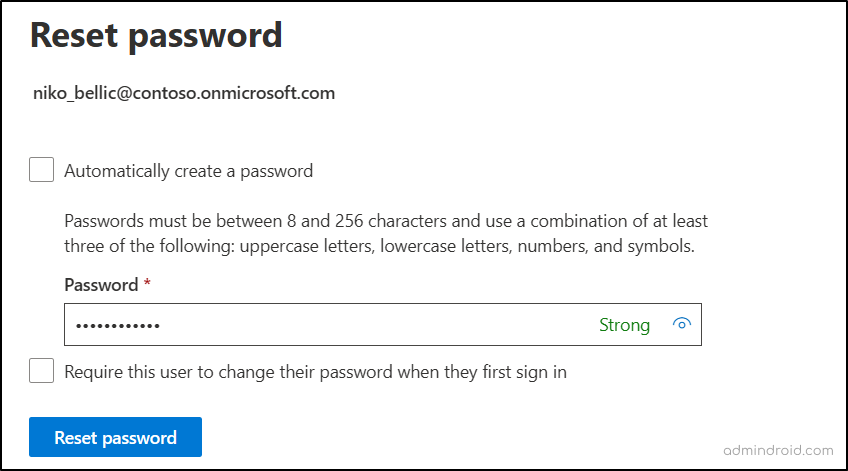The width and height of the screenshot is (848, 471).
Task: Click the blue Reset password button
Action: coord(115,437)
